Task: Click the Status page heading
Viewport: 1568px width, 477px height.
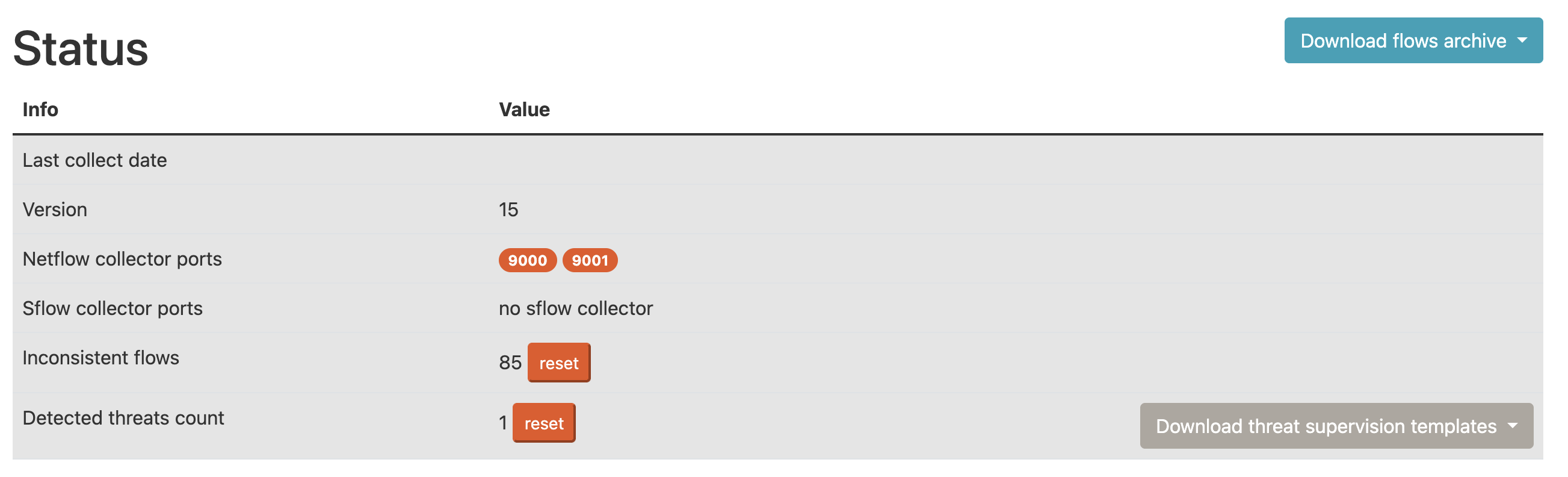Action: pyautogui.click(x=81, y=49)
